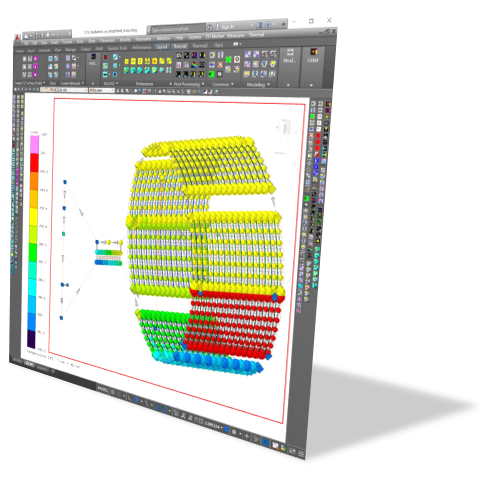This screenshot has height=480, width=480.
Task: Click the red swatch in temperature legend
Action: 34,163
